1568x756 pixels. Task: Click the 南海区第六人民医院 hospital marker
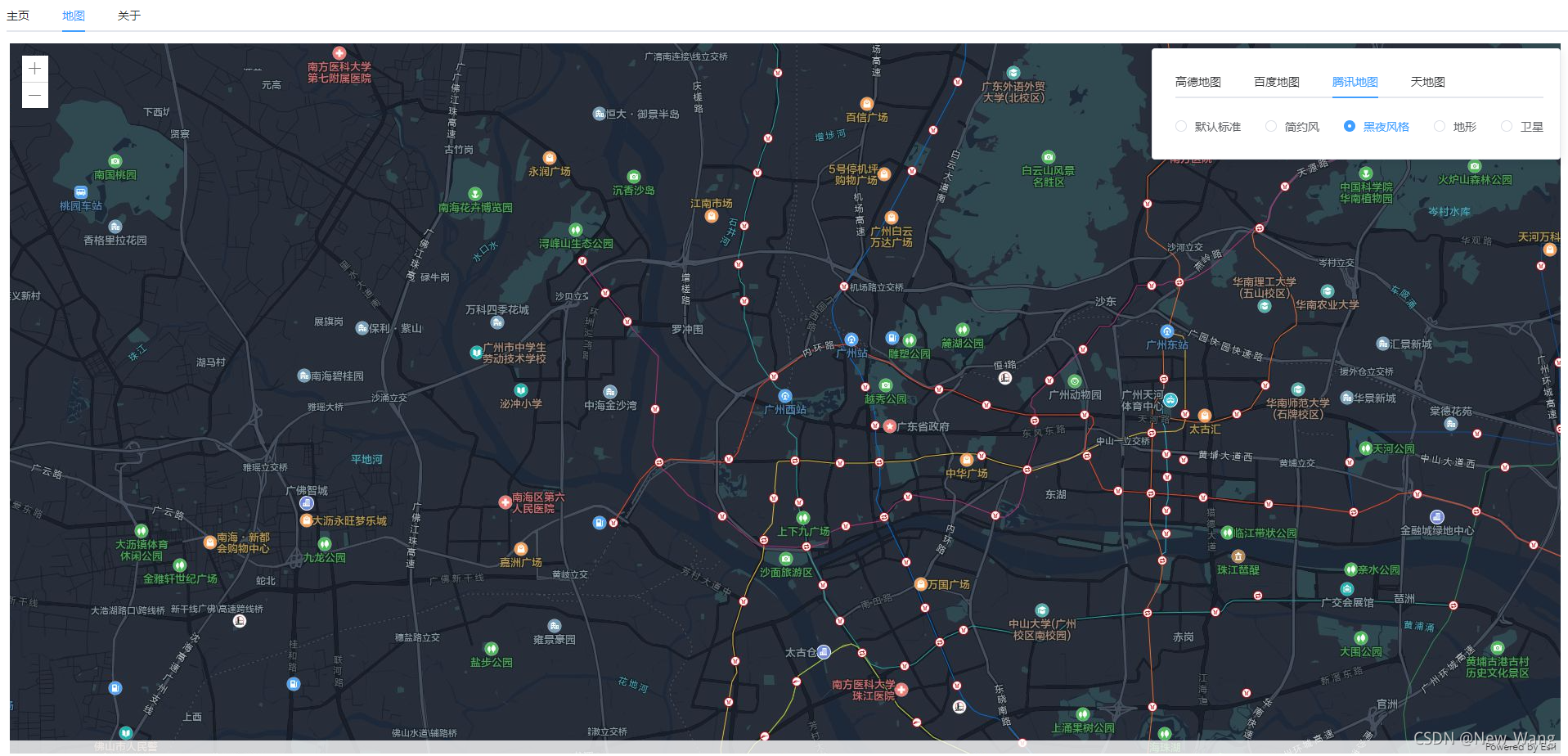pos(505,502)
